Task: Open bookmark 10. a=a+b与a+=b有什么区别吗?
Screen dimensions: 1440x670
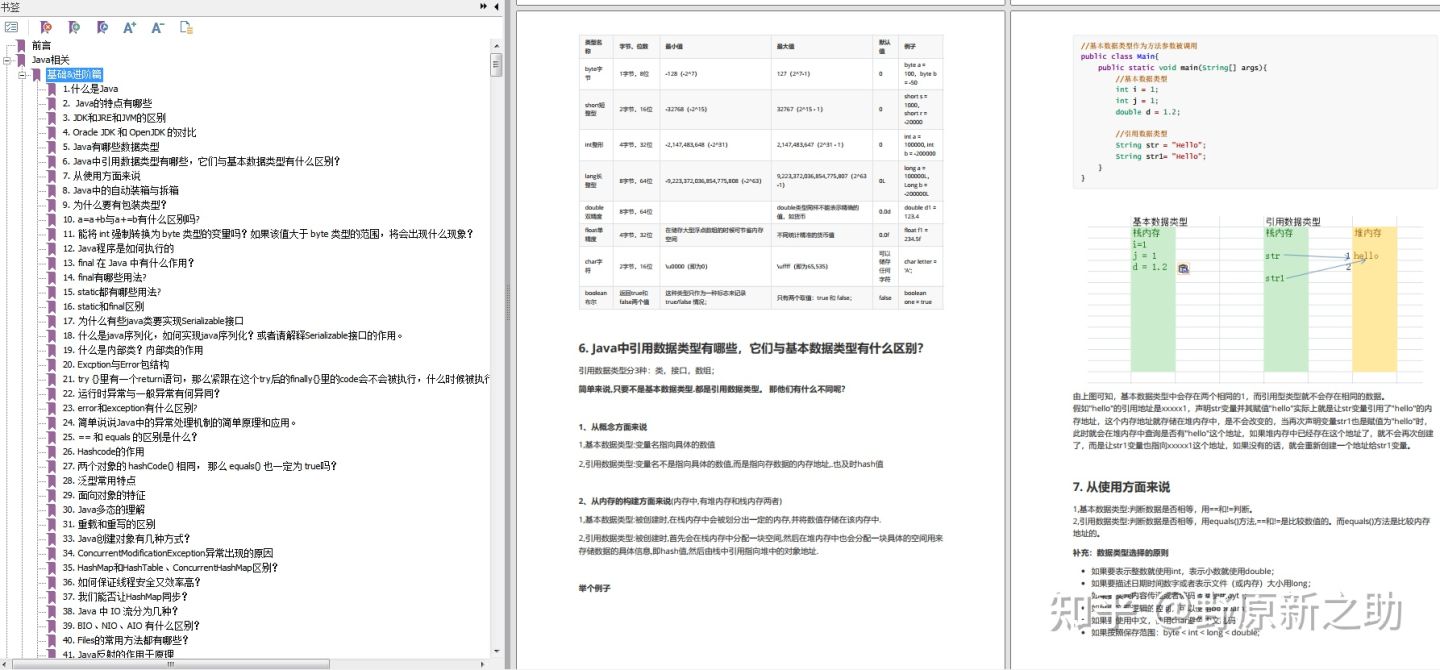Action: tap(130, 219)
